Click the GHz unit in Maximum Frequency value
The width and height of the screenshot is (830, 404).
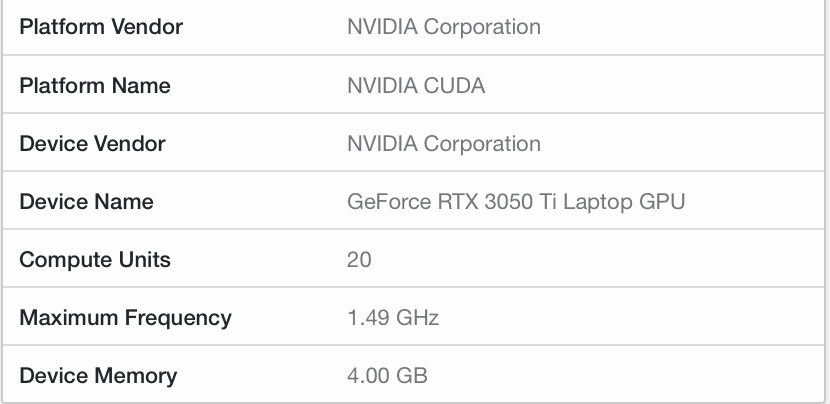coord(415,318)
